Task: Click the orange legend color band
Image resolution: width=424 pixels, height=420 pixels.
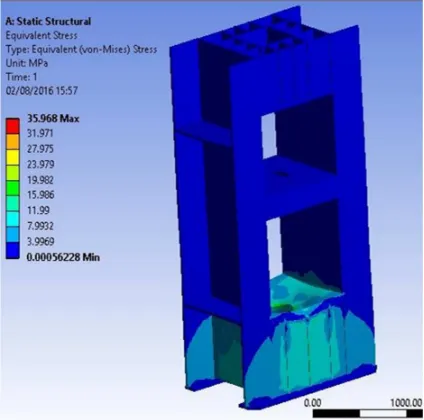Action: (12, 141)
